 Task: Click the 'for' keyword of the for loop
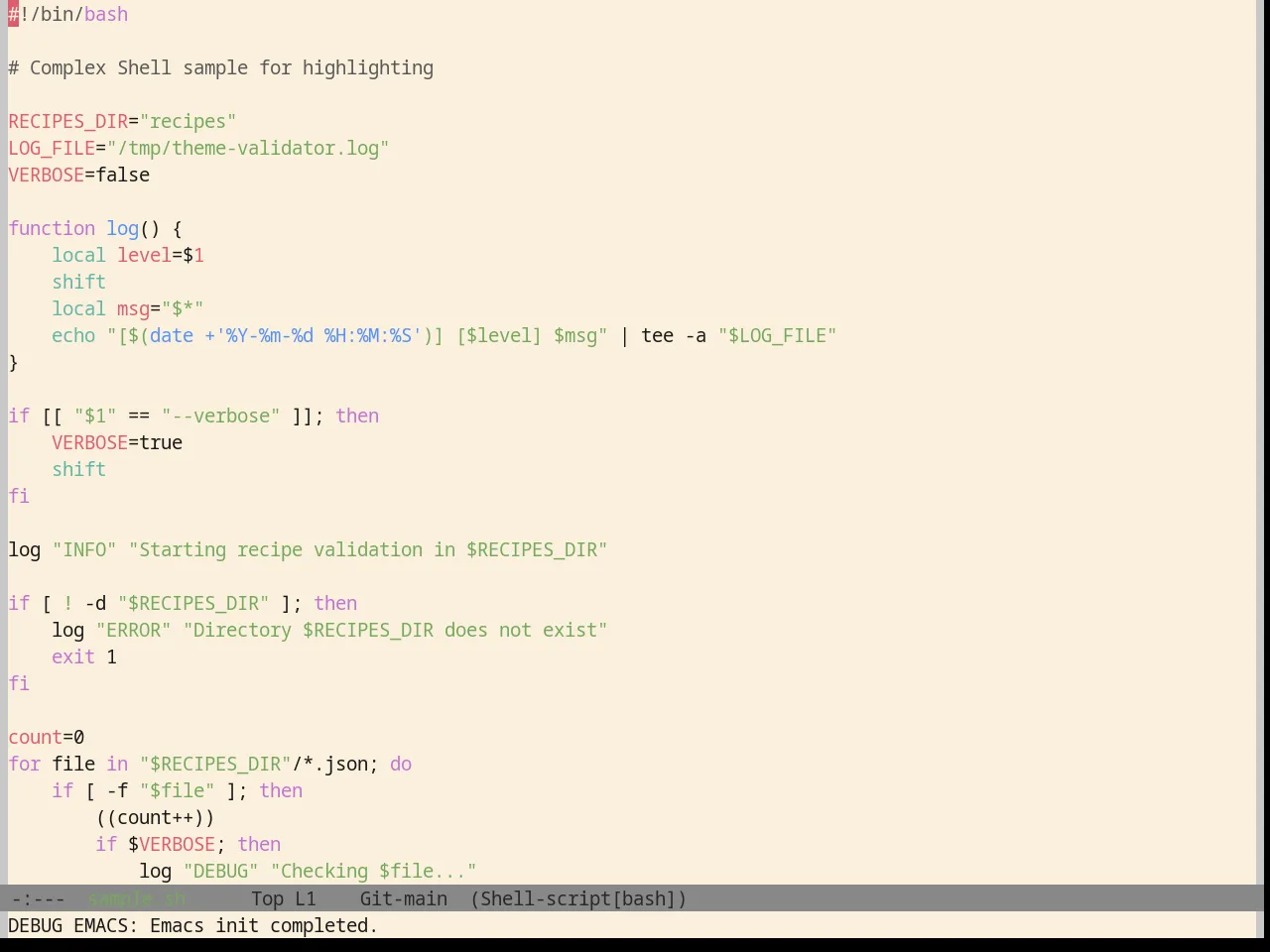click(x=25, y=765)
